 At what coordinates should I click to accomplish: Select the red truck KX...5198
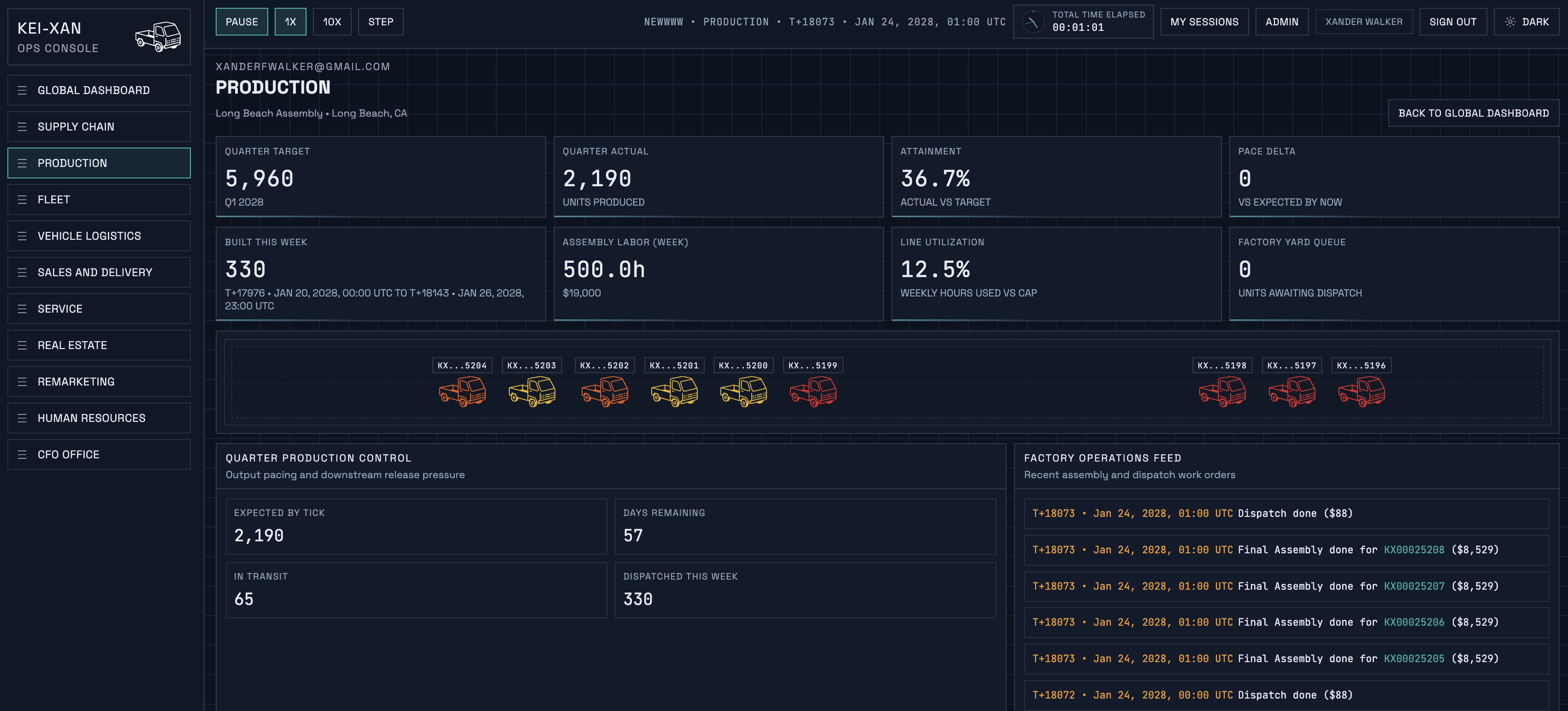[x=1222, y=391]
